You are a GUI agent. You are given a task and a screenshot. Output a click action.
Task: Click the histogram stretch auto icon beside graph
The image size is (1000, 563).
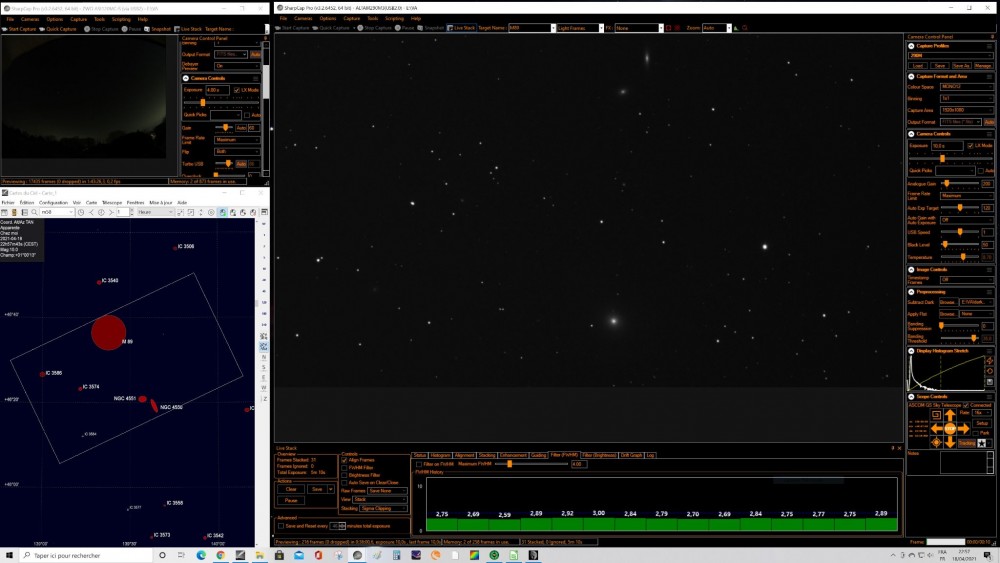[990, 361]
